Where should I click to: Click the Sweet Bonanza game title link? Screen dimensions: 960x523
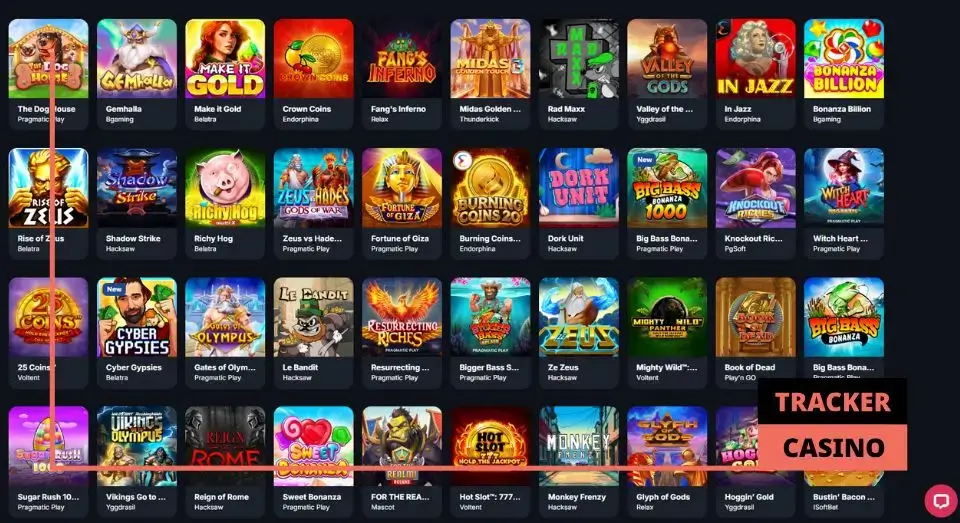(x=312, y=497)
